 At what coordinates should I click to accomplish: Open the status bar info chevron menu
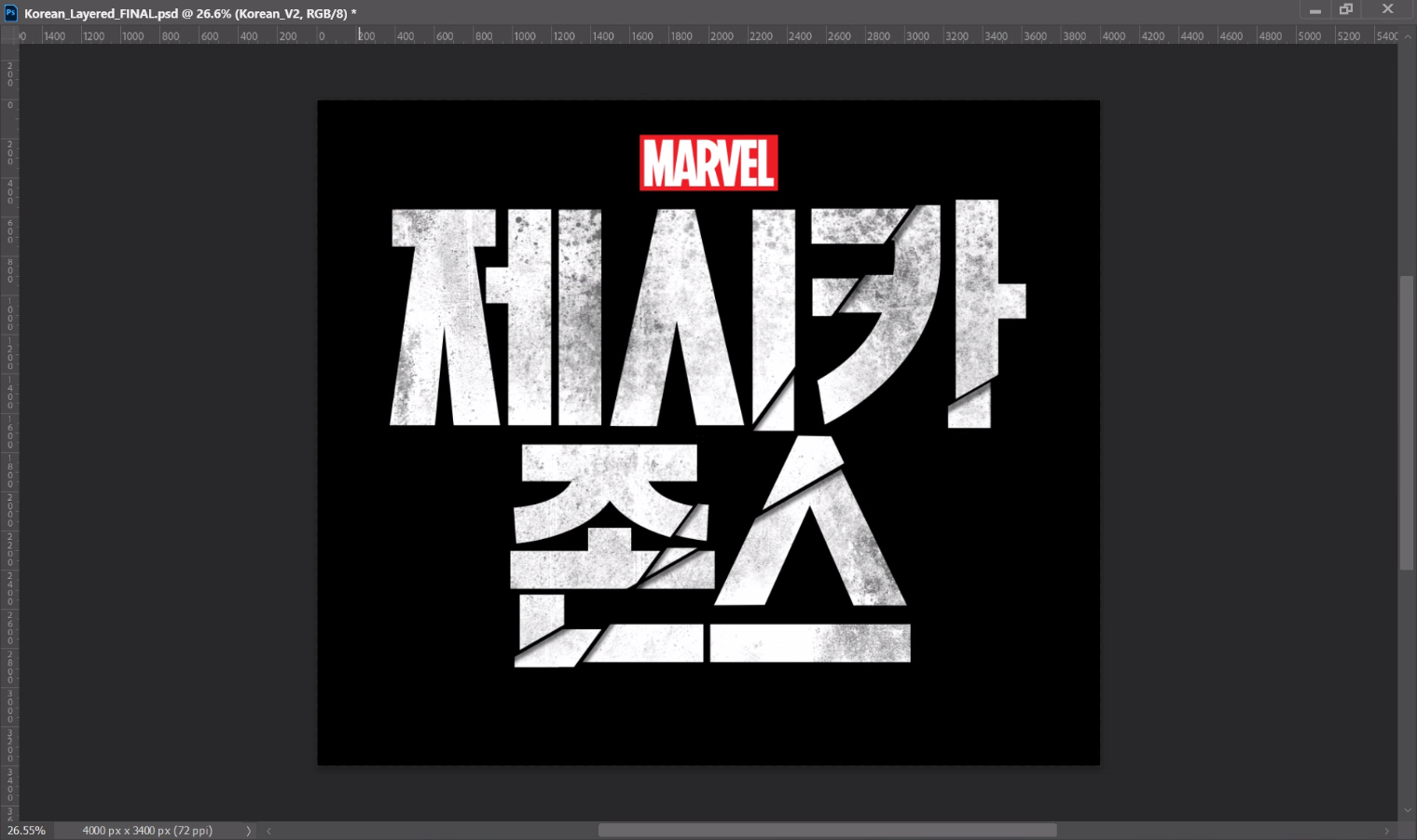248,831
